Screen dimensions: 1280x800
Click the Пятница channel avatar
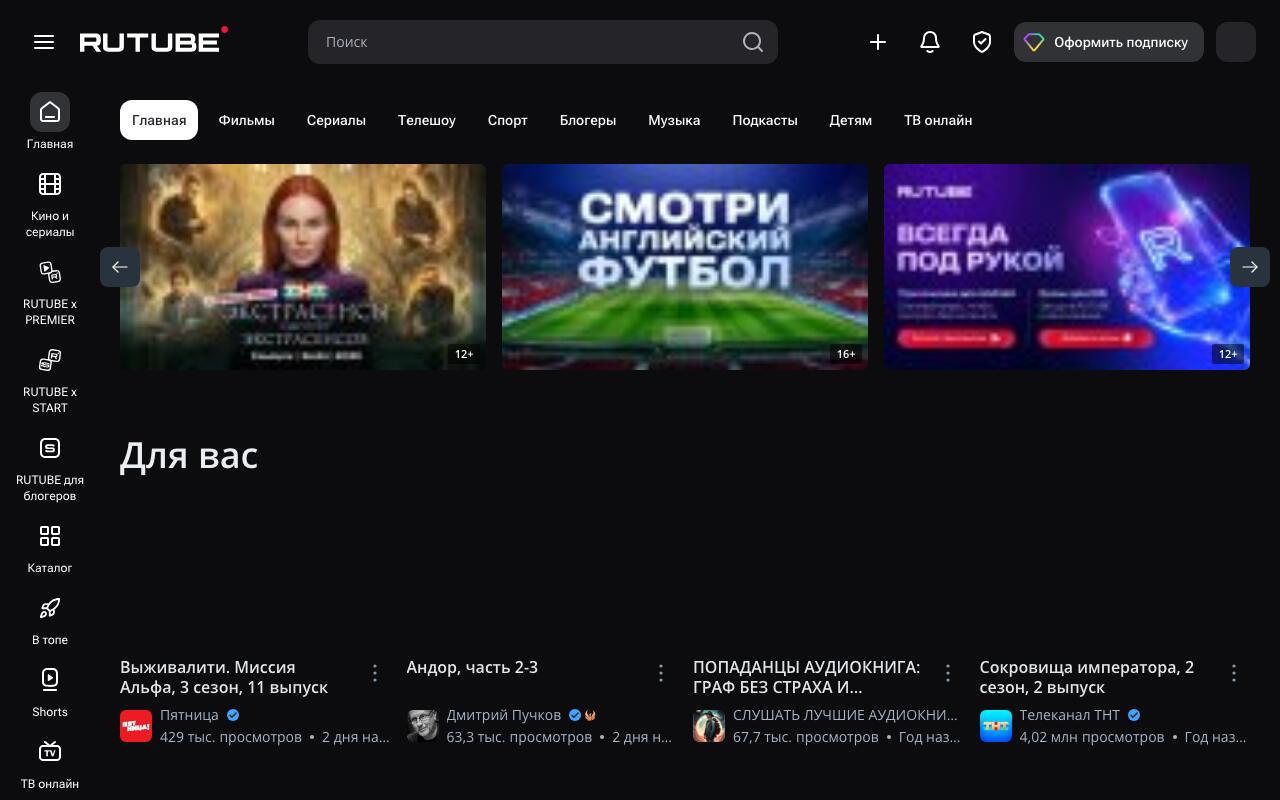tap(136, 726)
